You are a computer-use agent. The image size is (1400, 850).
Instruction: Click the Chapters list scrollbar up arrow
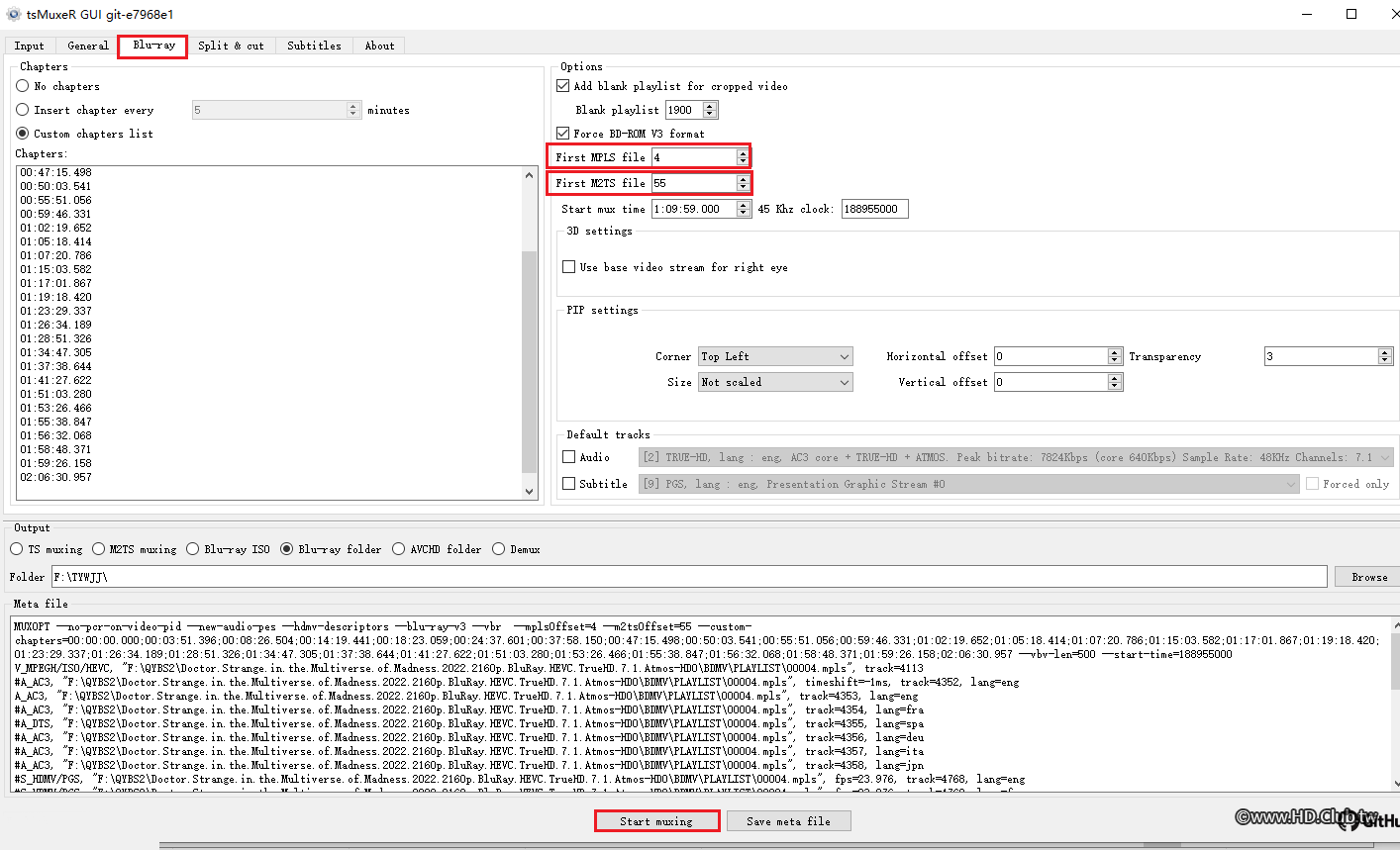[530, 175]
